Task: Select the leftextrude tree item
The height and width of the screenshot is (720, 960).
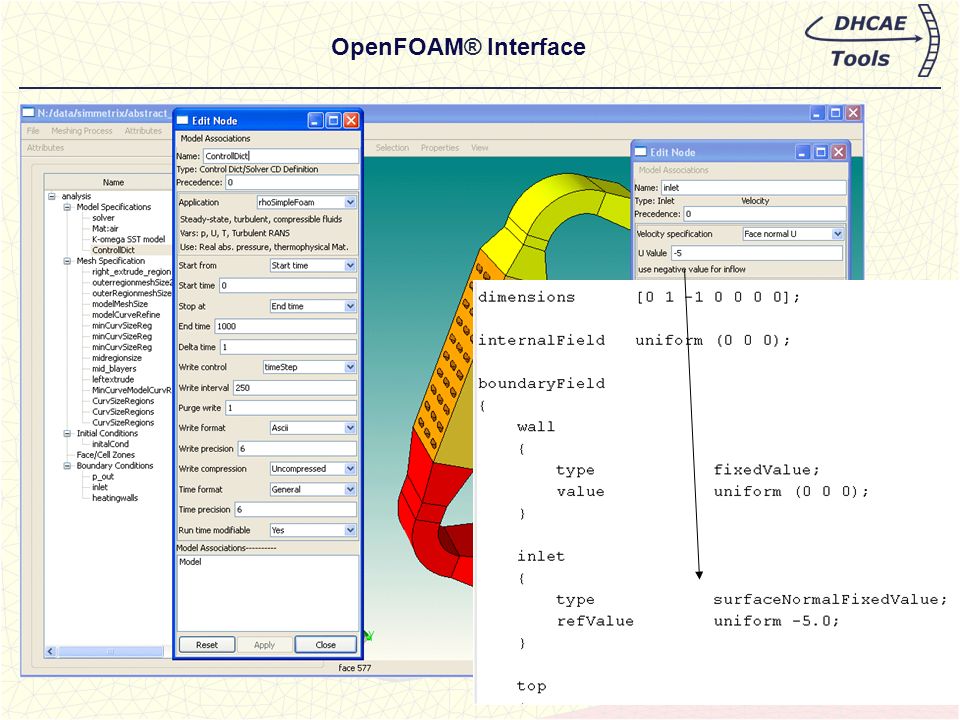Action: click(x=113, y=380)
